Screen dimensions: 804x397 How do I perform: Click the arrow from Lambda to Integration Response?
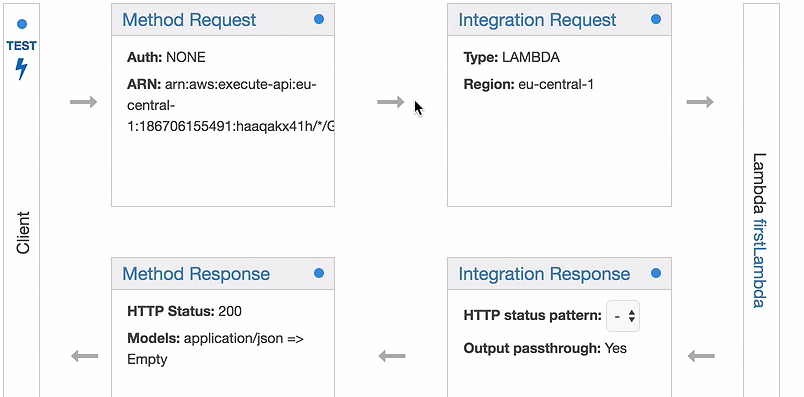[701, 355]
